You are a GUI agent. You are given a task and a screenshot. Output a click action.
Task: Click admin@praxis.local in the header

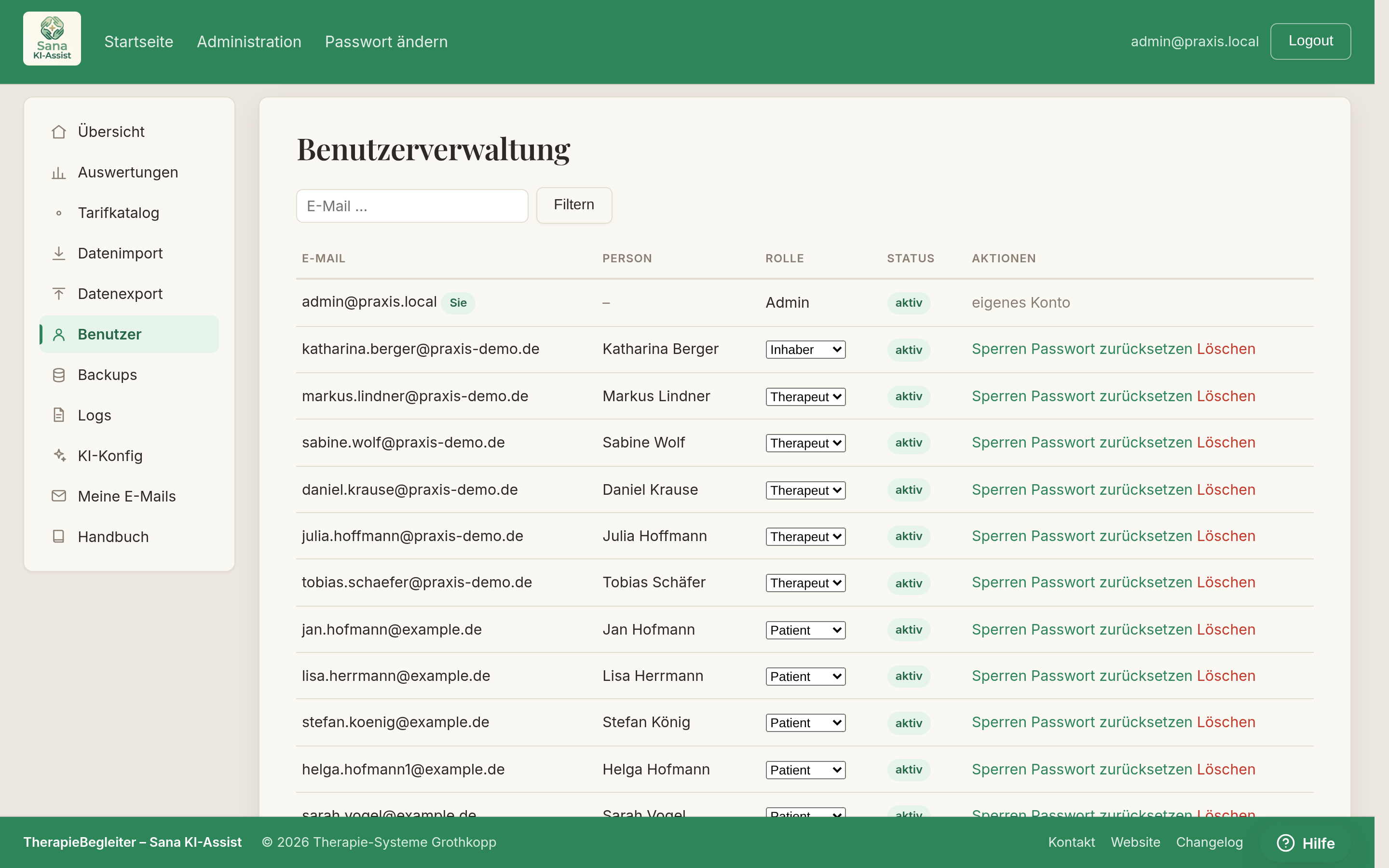[x=1195, y=41]
